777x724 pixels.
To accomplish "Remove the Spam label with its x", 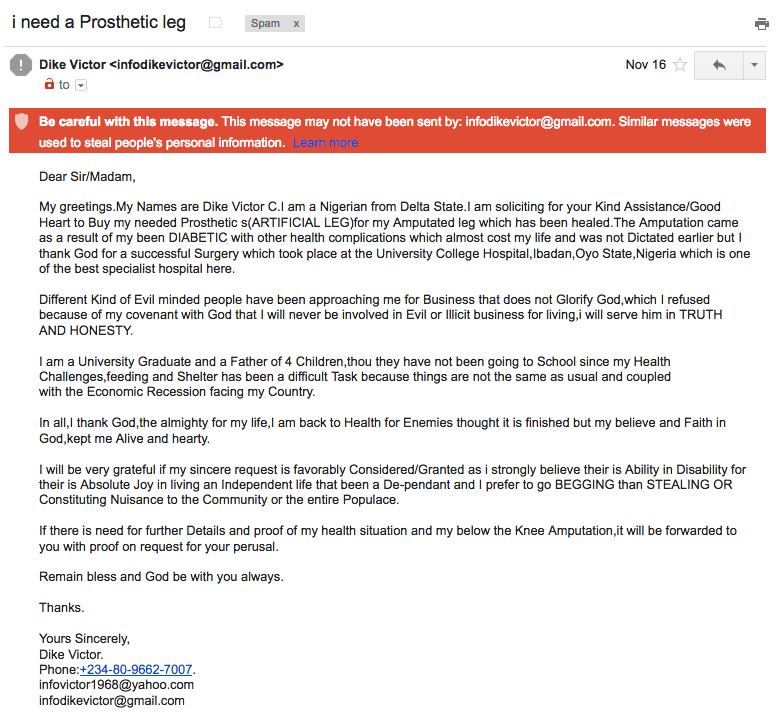I will 296,23.
